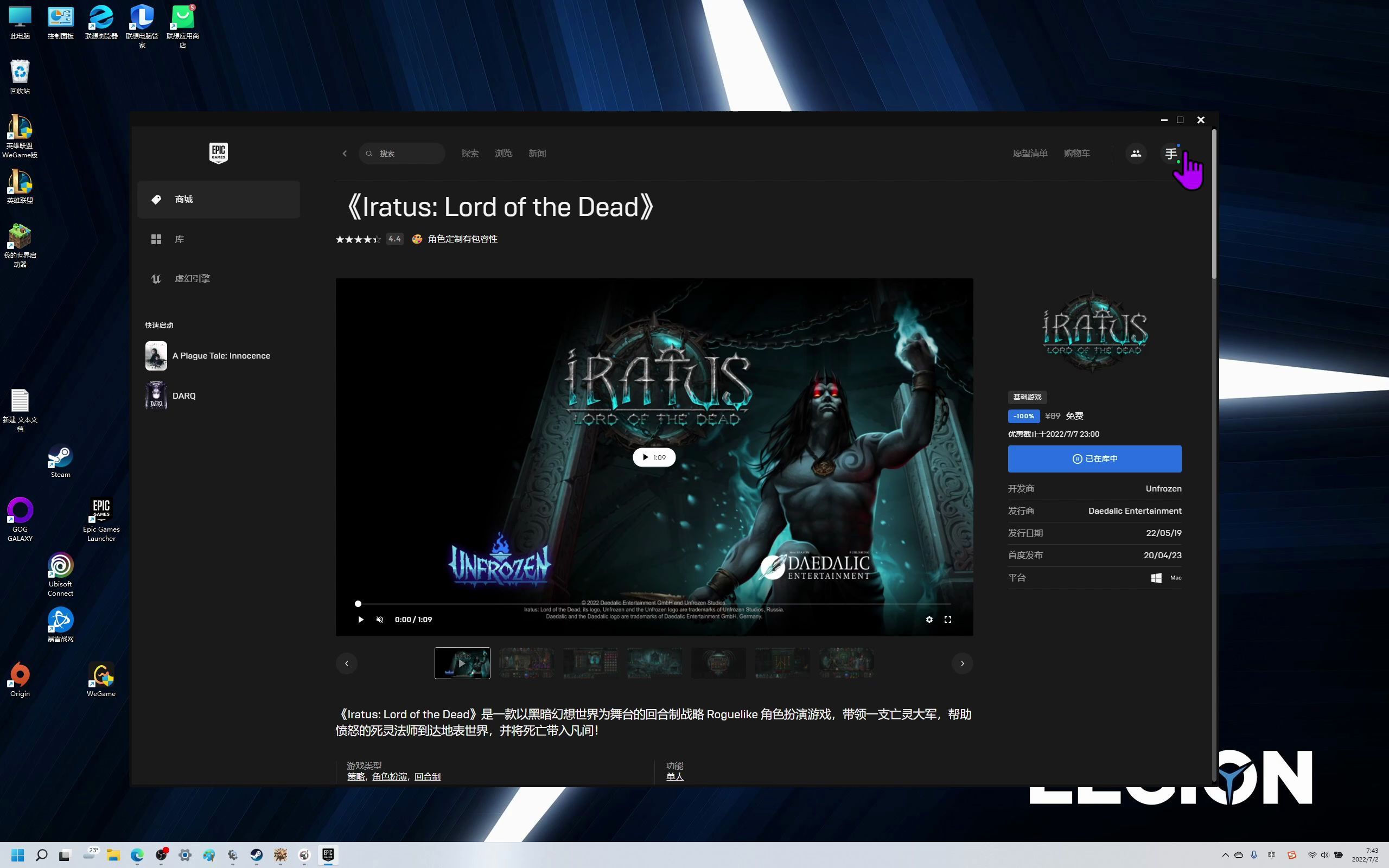Select the third screenshot thumbnail
This screenshot has width=1389, height=868.
tap(590, 663)
